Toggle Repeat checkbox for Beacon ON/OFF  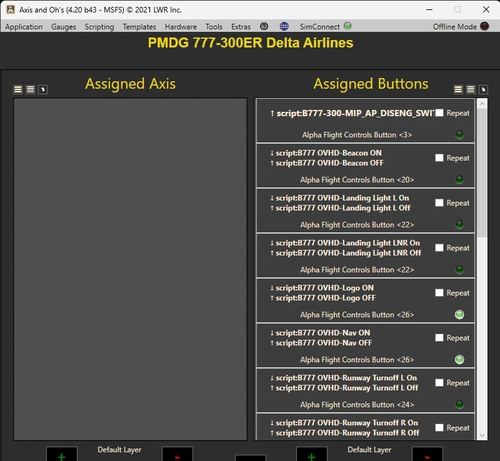click(x=439, y=158)
